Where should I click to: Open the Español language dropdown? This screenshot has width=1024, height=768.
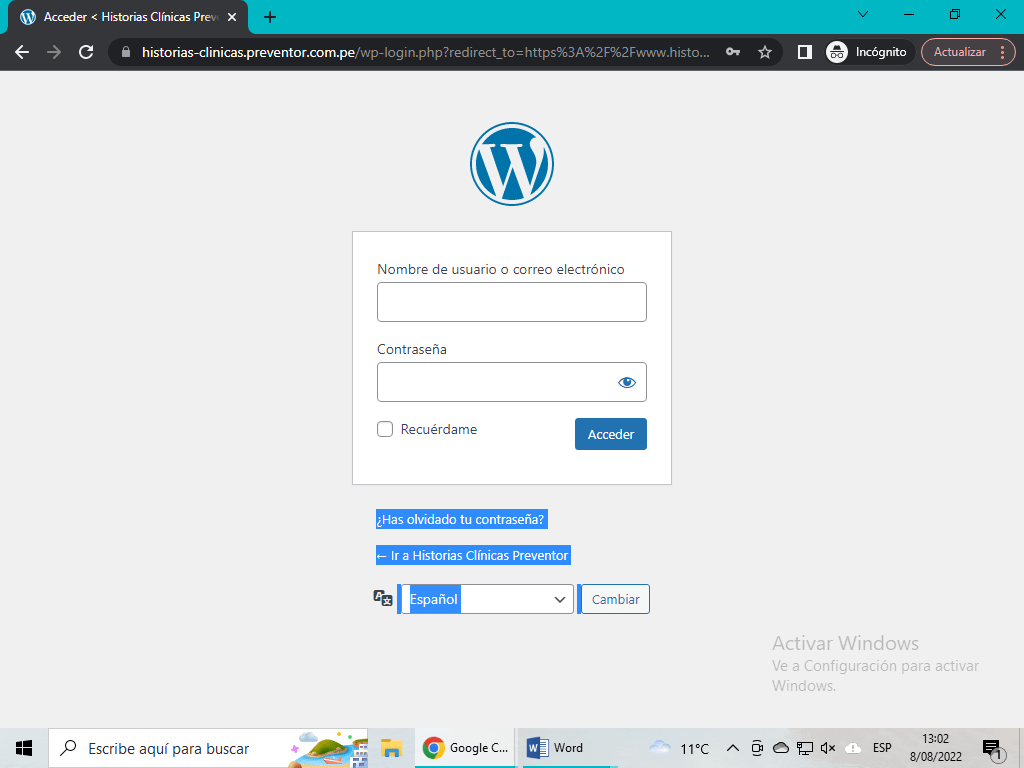coord(487,599)
